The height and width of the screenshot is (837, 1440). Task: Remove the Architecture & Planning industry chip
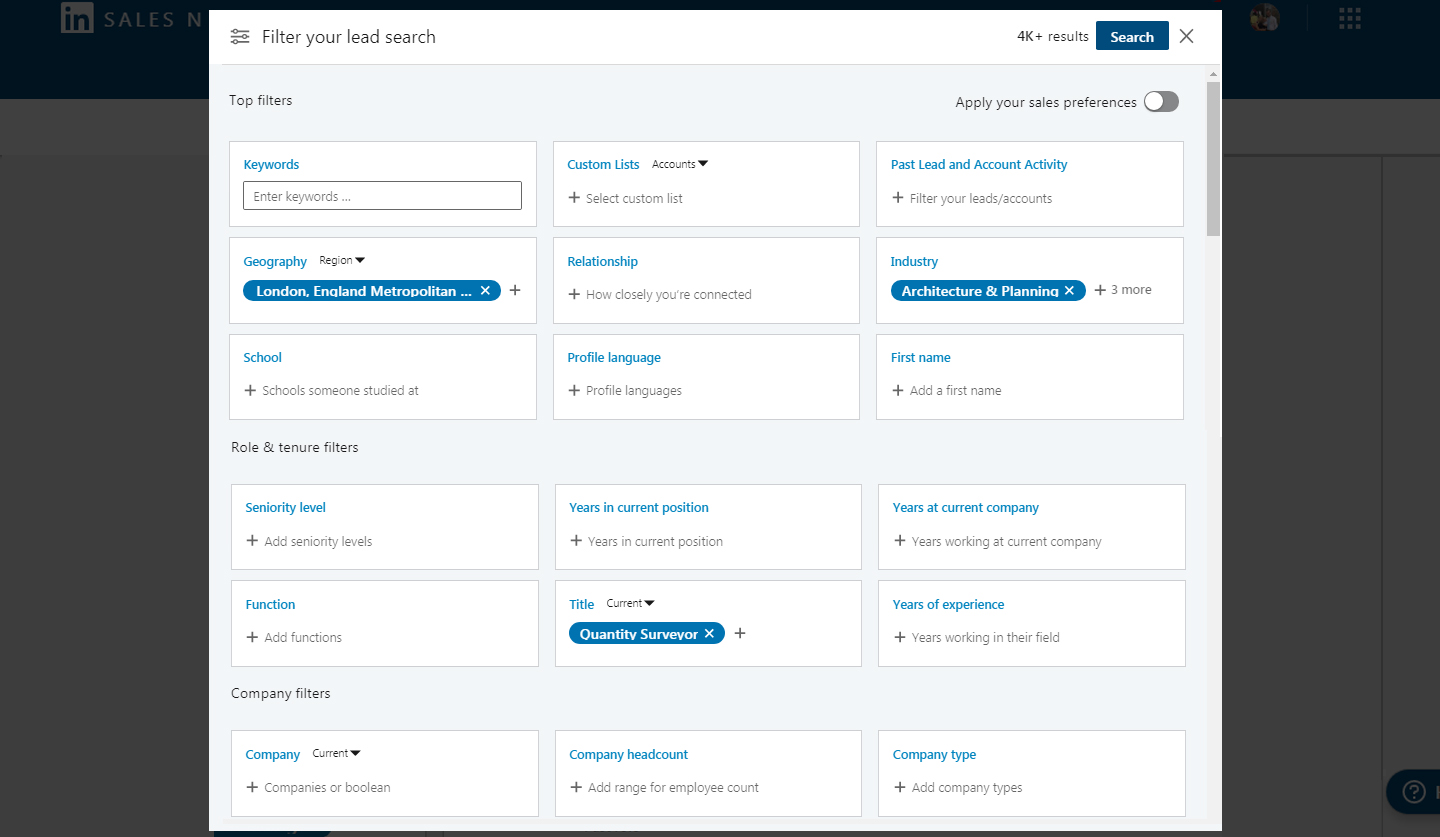click(1069, 291)
